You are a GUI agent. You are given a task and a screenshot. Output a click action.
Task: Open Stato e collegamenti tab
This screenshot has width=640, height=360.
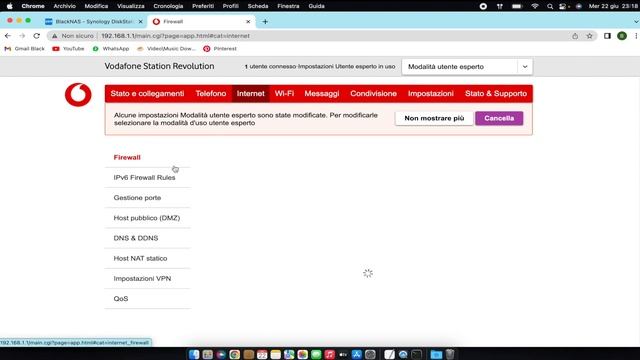147,93
